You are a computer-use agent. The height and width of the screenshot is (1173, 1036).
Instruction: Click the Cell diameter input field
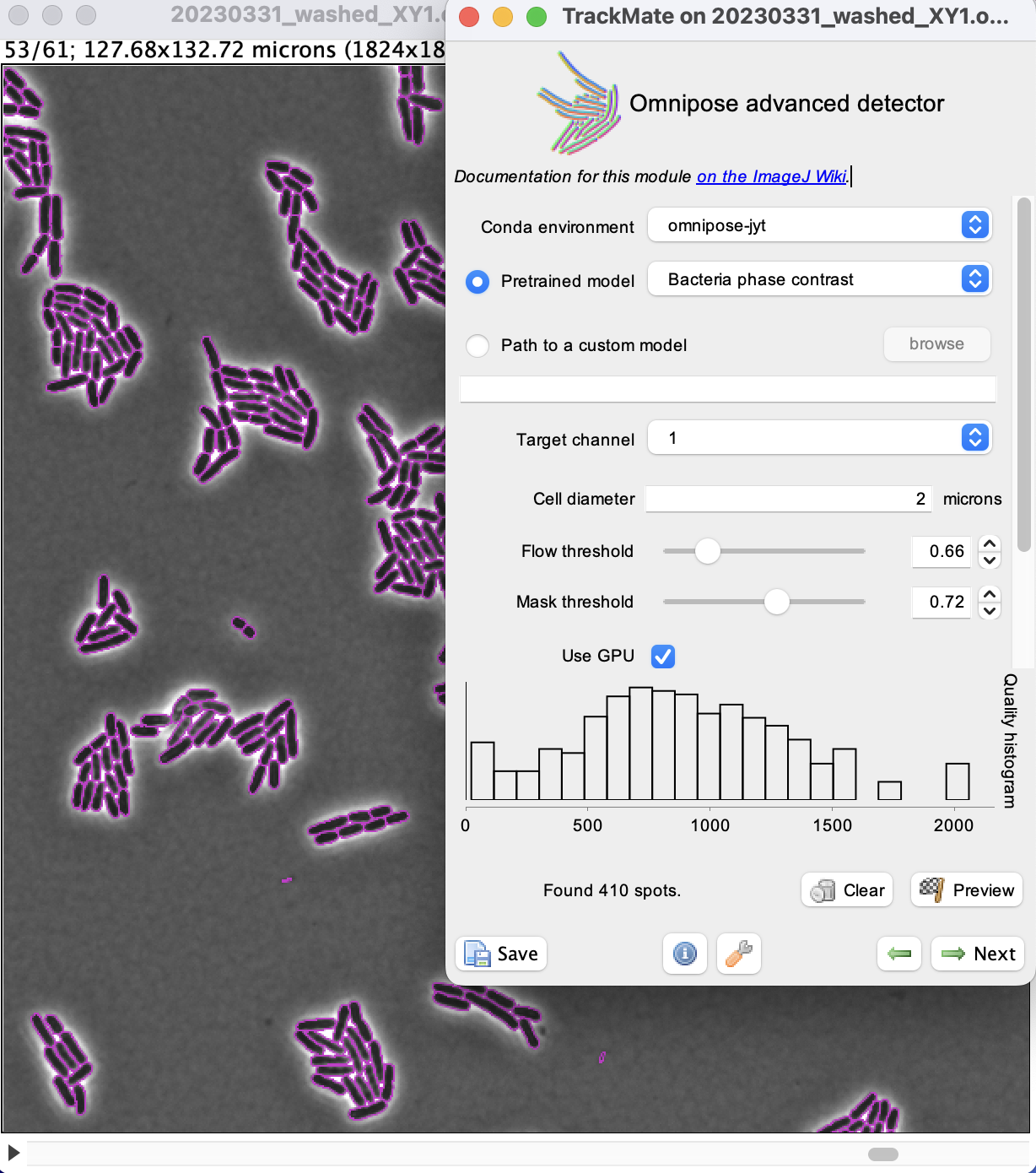(788, 499)
